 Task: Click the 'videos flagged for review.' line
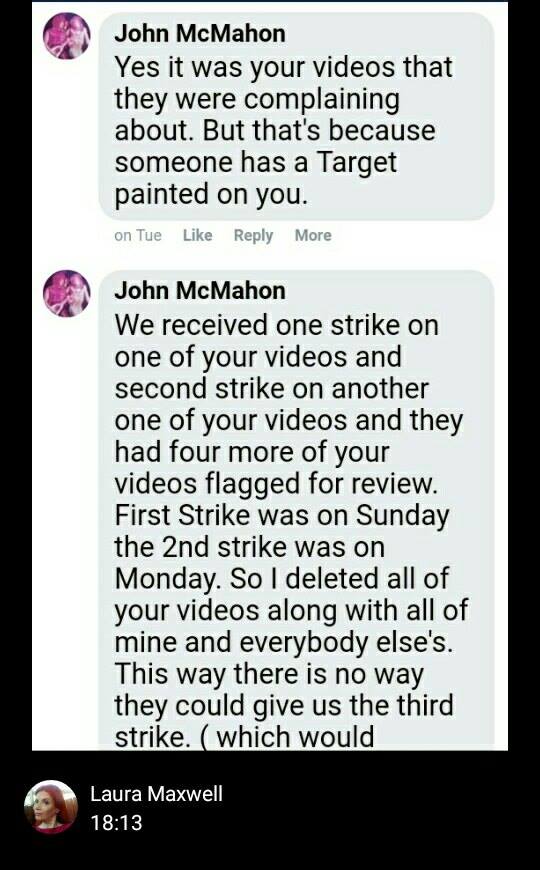[276, 484]
